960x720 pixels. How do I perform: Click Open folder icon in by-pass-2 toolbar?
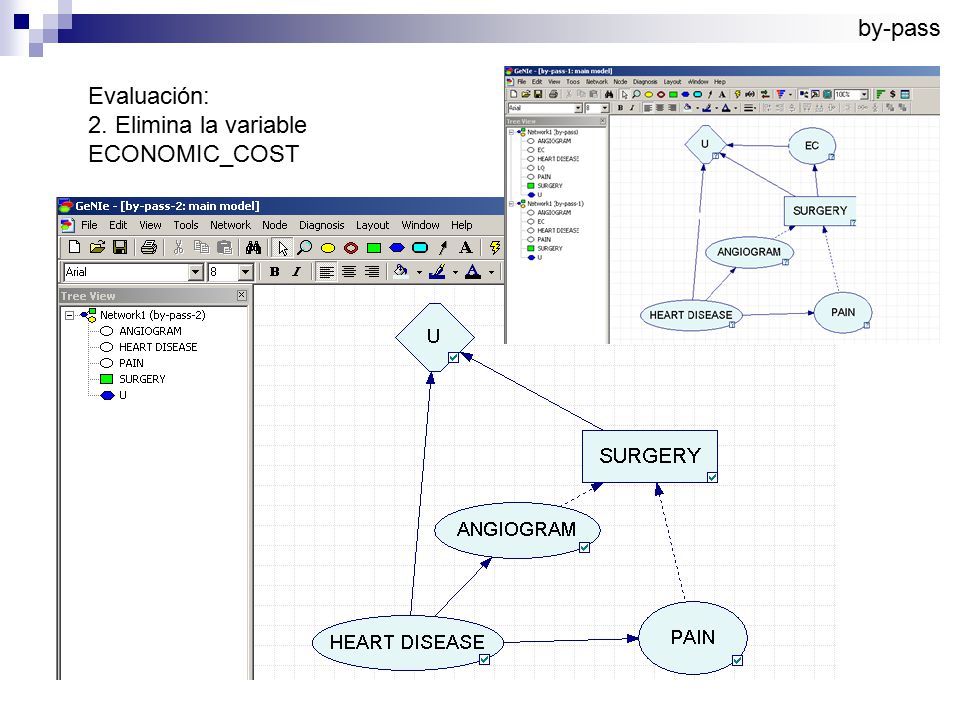(97, 247)
